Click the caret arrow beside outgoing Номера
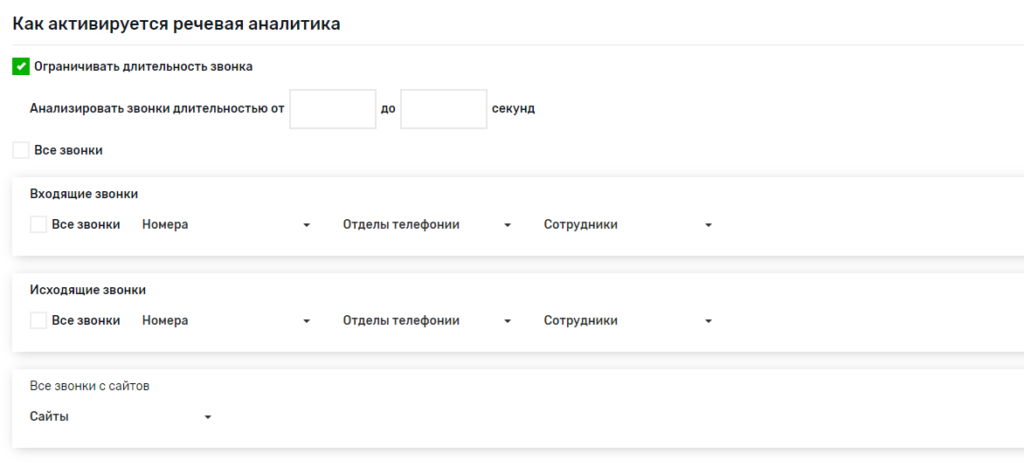Image resolution: width=1024 pixels, height=467 pixels. (x=307, y=322)
